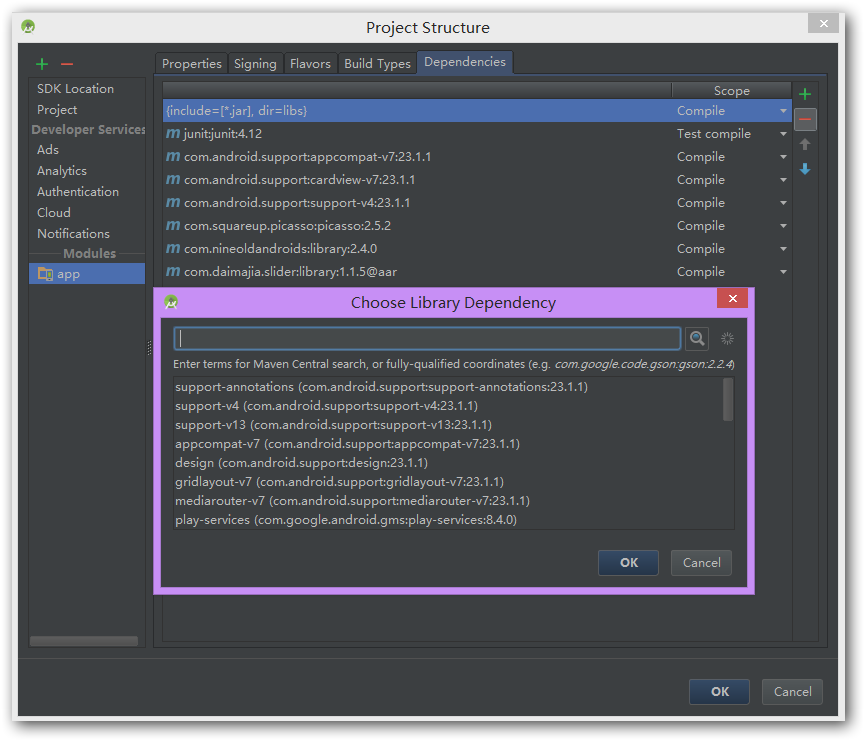The image size is (865, 741).
Task: Select com.squareup.picasso:picasso:2.5.2 row text
Action: pos(287,226)
